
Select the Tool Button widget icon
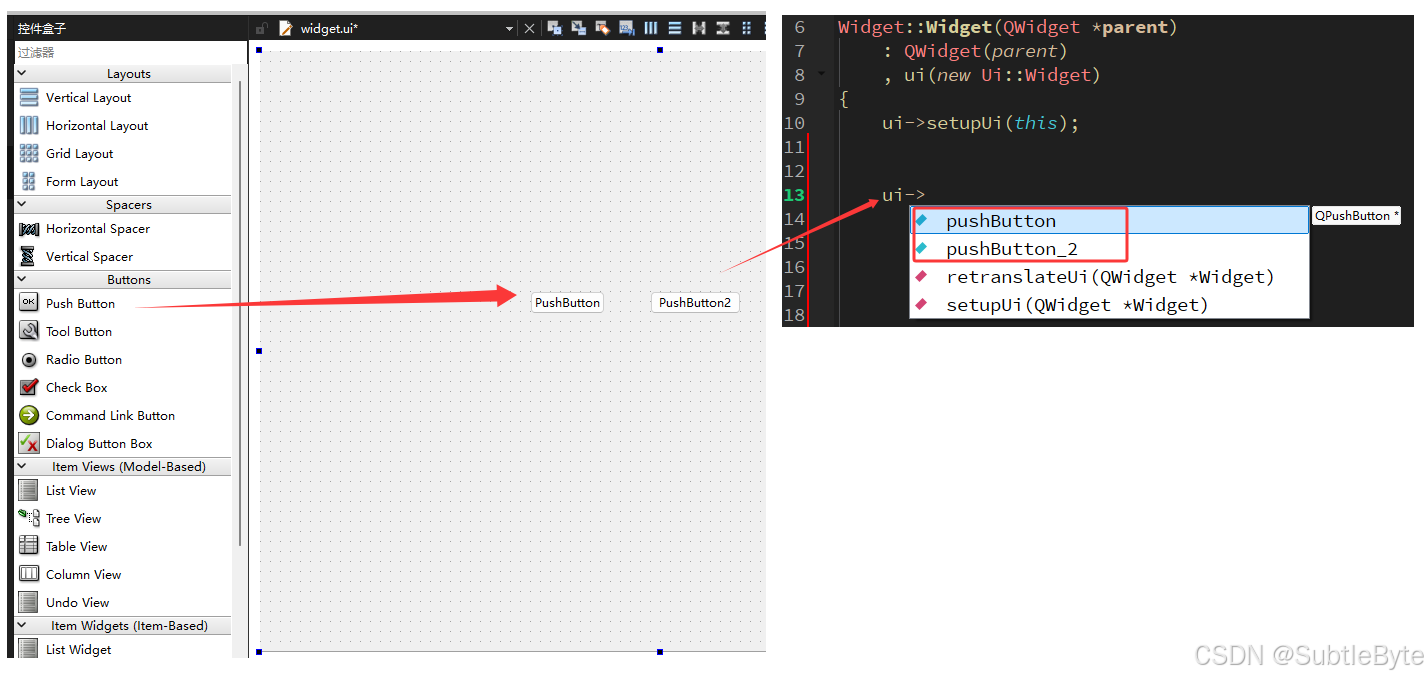pyautogui.click(x=29, y=331)
